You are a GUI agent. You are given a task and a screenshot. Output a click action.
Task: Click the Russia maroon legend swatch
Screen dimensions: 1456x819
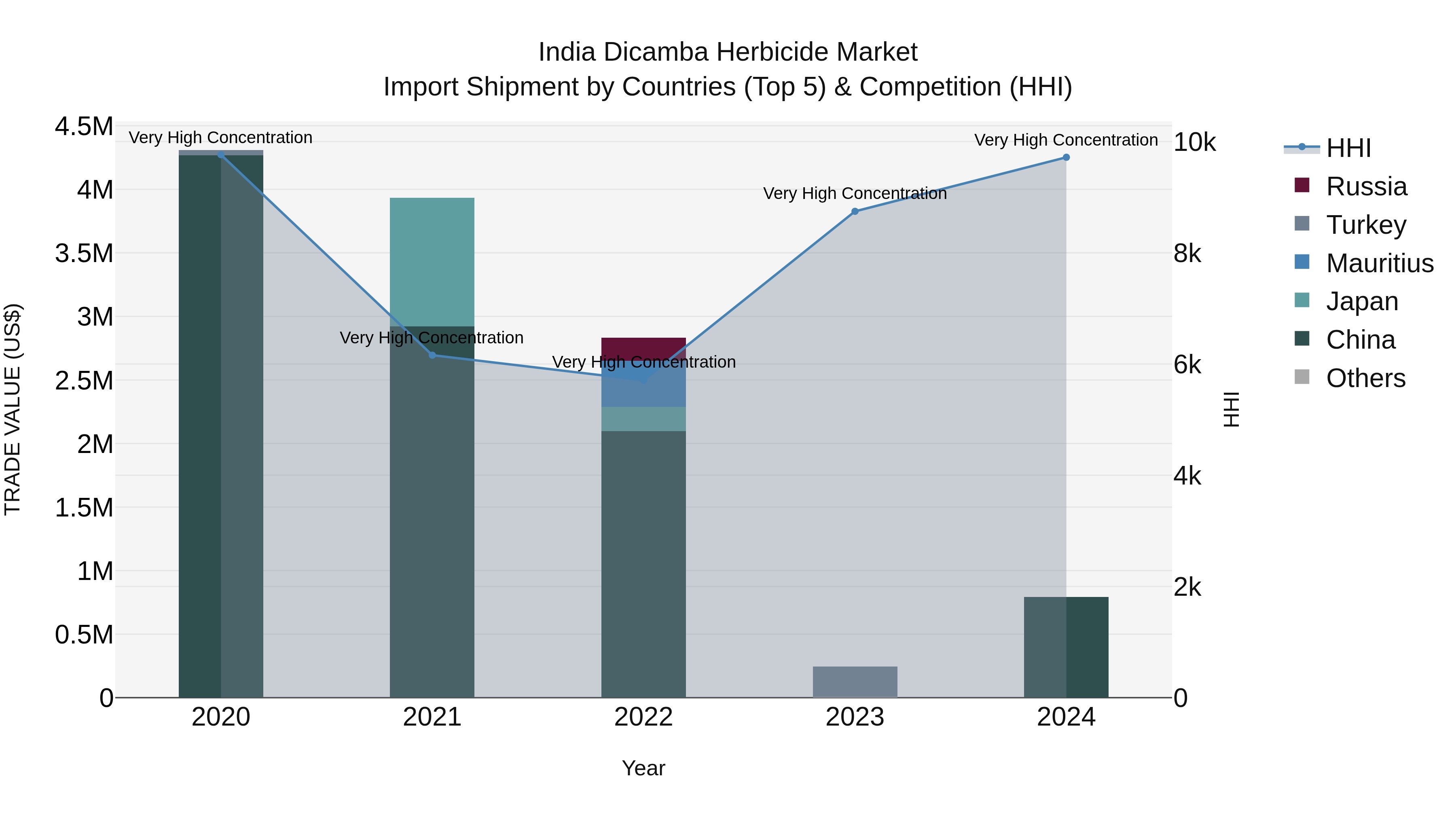coord(1302,185)
